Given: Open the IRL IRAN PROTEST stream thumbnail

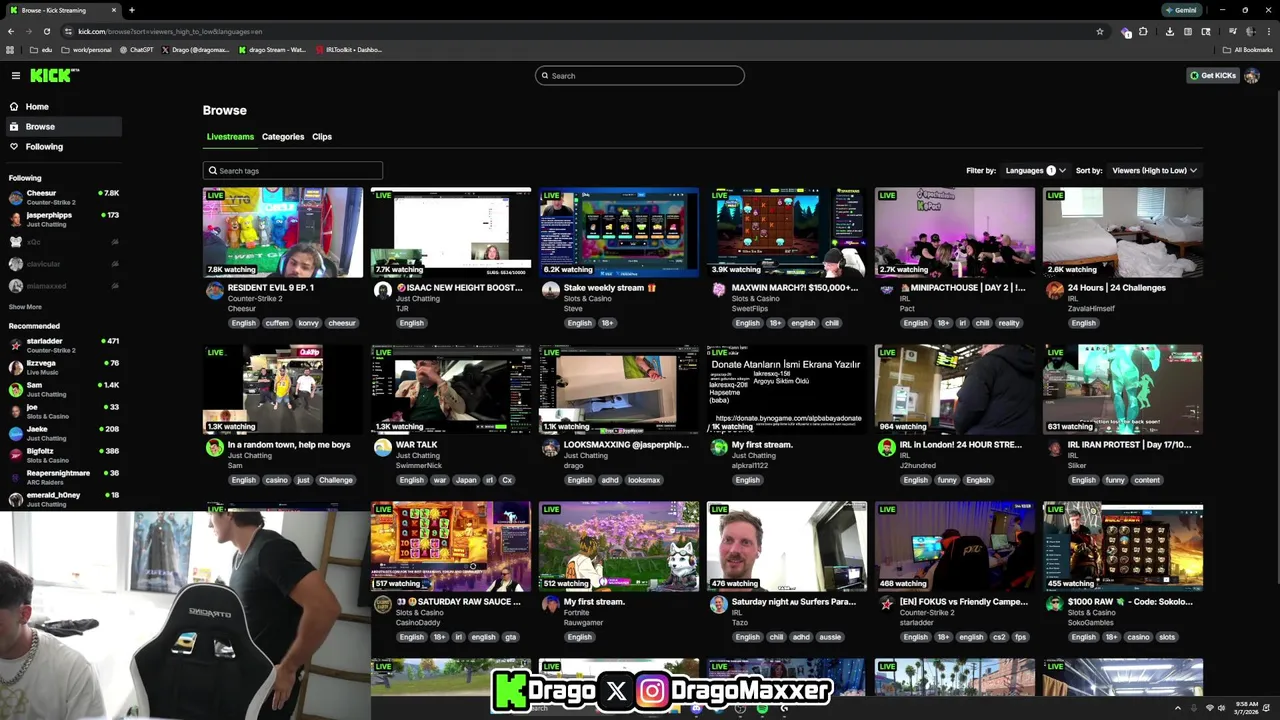Looking at the screenshot, I should coord(1123,389).
